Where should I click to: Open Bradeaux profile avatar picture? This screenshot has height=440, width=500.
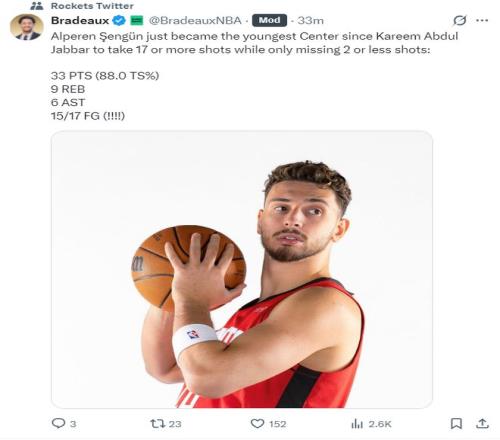(x=27, y=27)
